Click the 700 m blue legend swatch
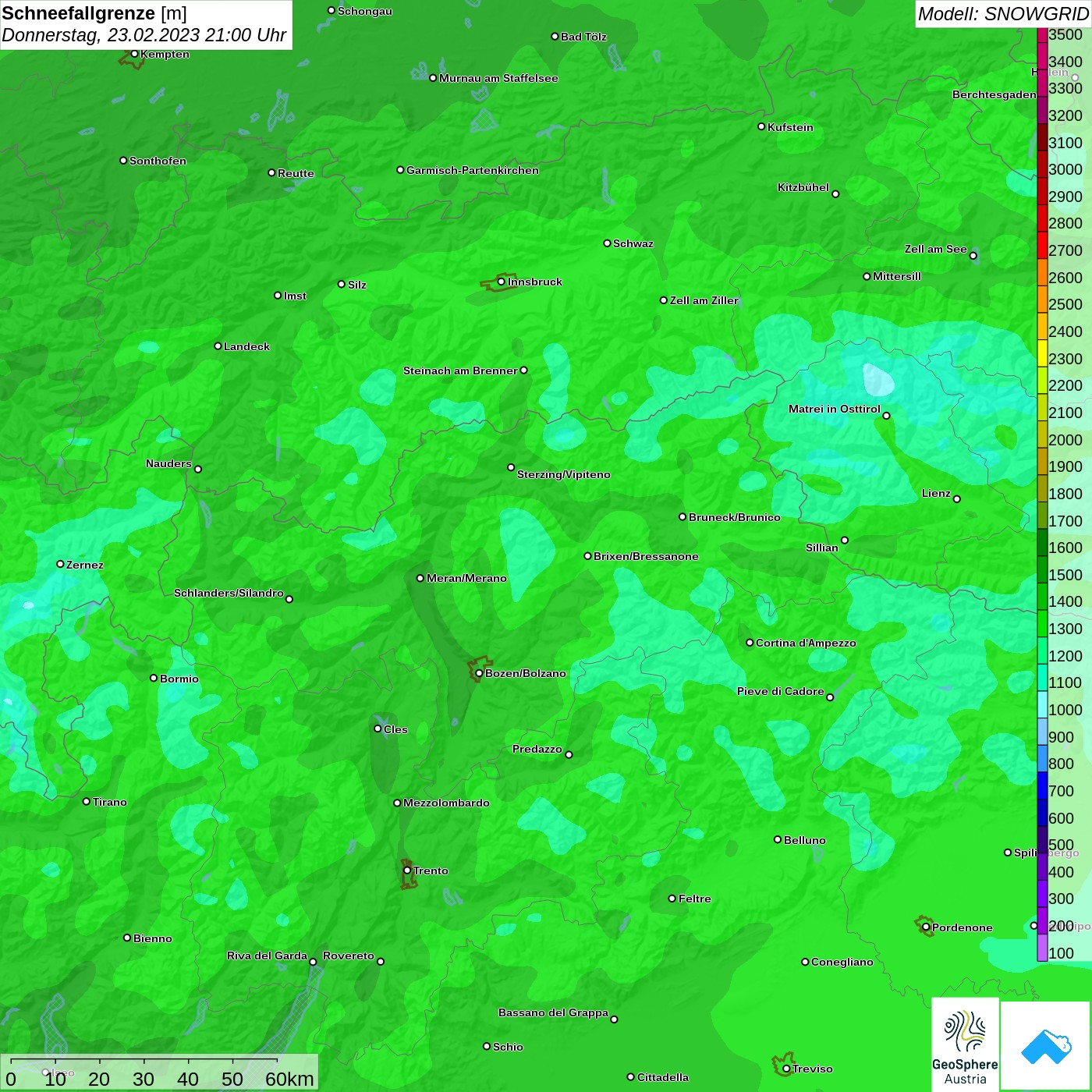The height and width of the screenshot is (1092, 1092). [x=1042, y=785]
